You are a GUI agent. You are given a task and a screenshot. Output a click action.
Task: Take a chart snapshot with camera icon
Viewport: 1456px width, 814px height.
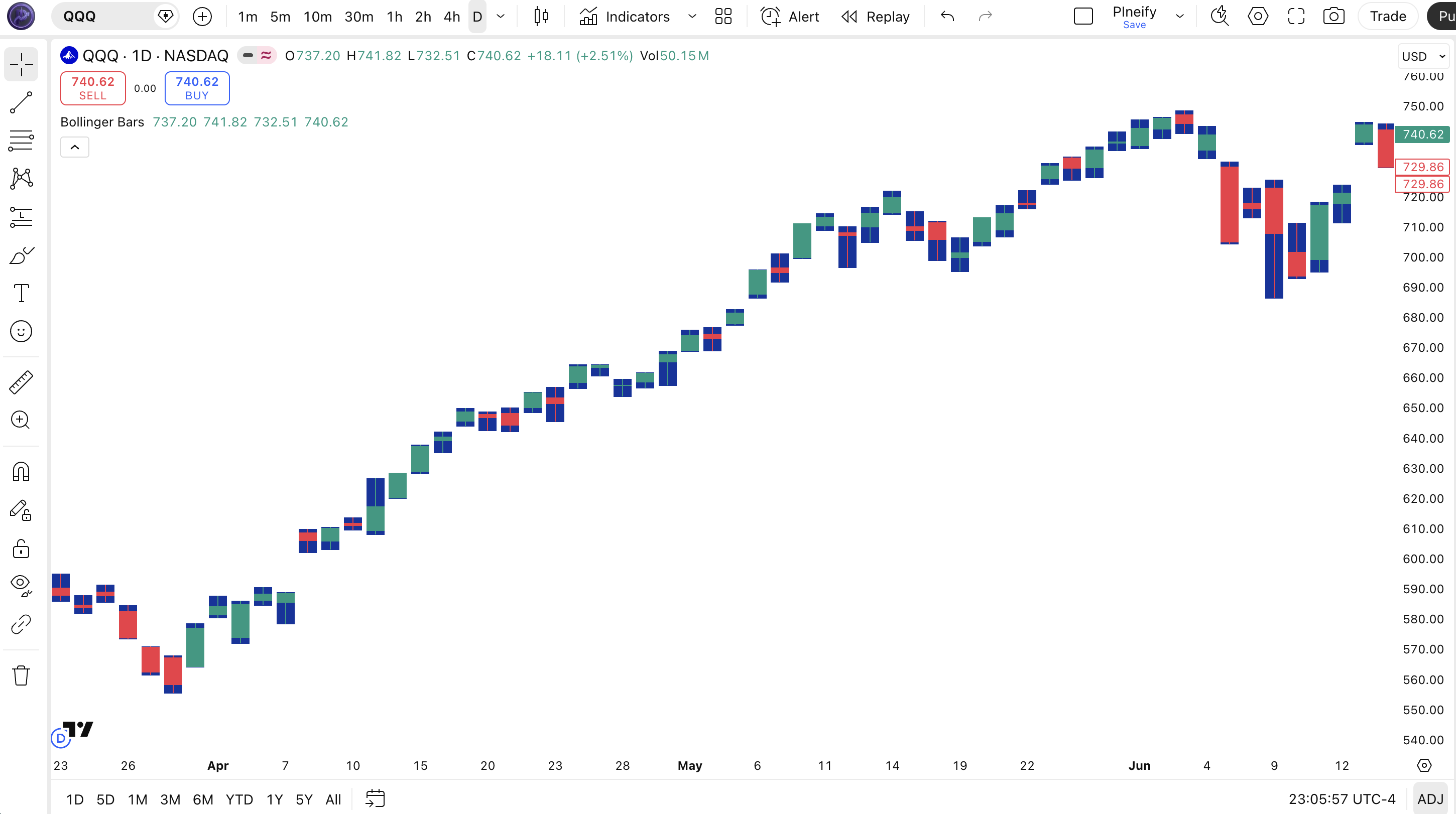coord(1333,17)
